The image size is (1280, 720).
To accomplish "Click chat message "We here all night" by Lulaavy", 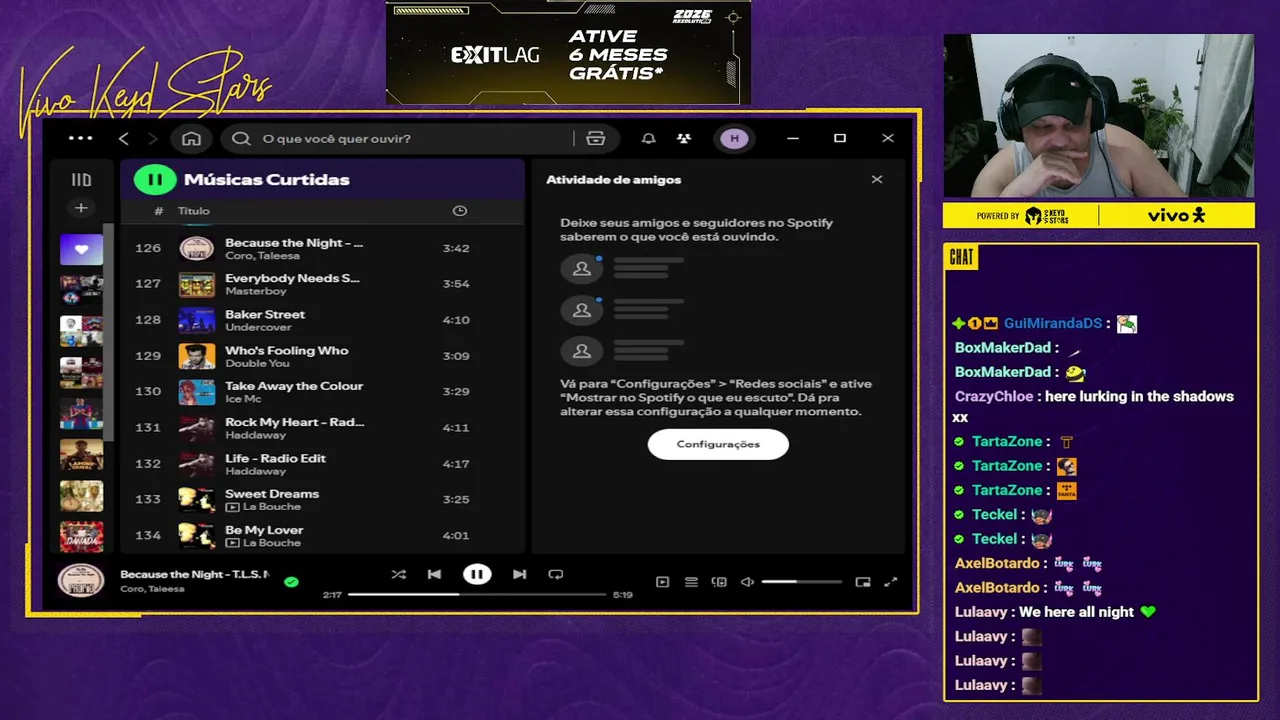I will point(1076,612).
